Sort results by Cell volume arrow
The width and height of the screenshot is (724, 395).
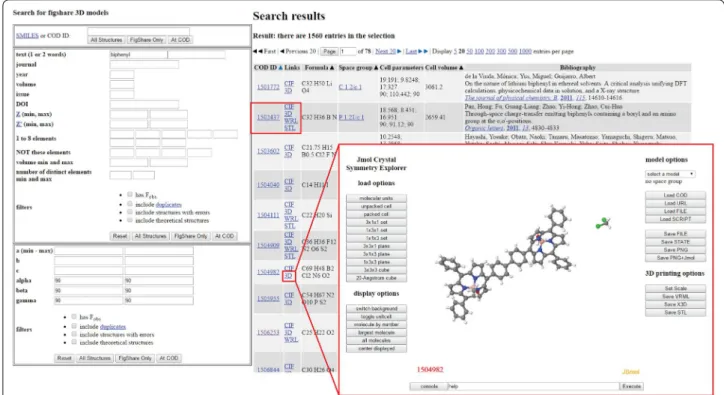(461, 67)
